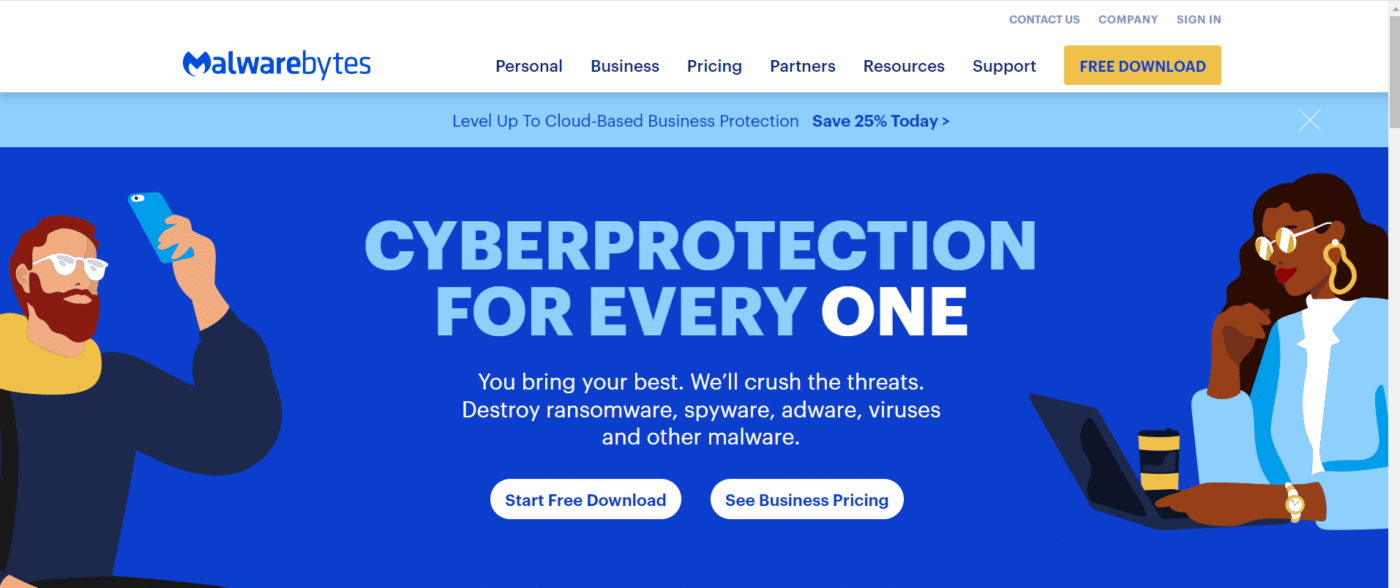Viewport: 1400px width, 588px height.
Task: Click the vertical scrollbar thumb
Action: pyautogui.click(x=1393, y=70)
